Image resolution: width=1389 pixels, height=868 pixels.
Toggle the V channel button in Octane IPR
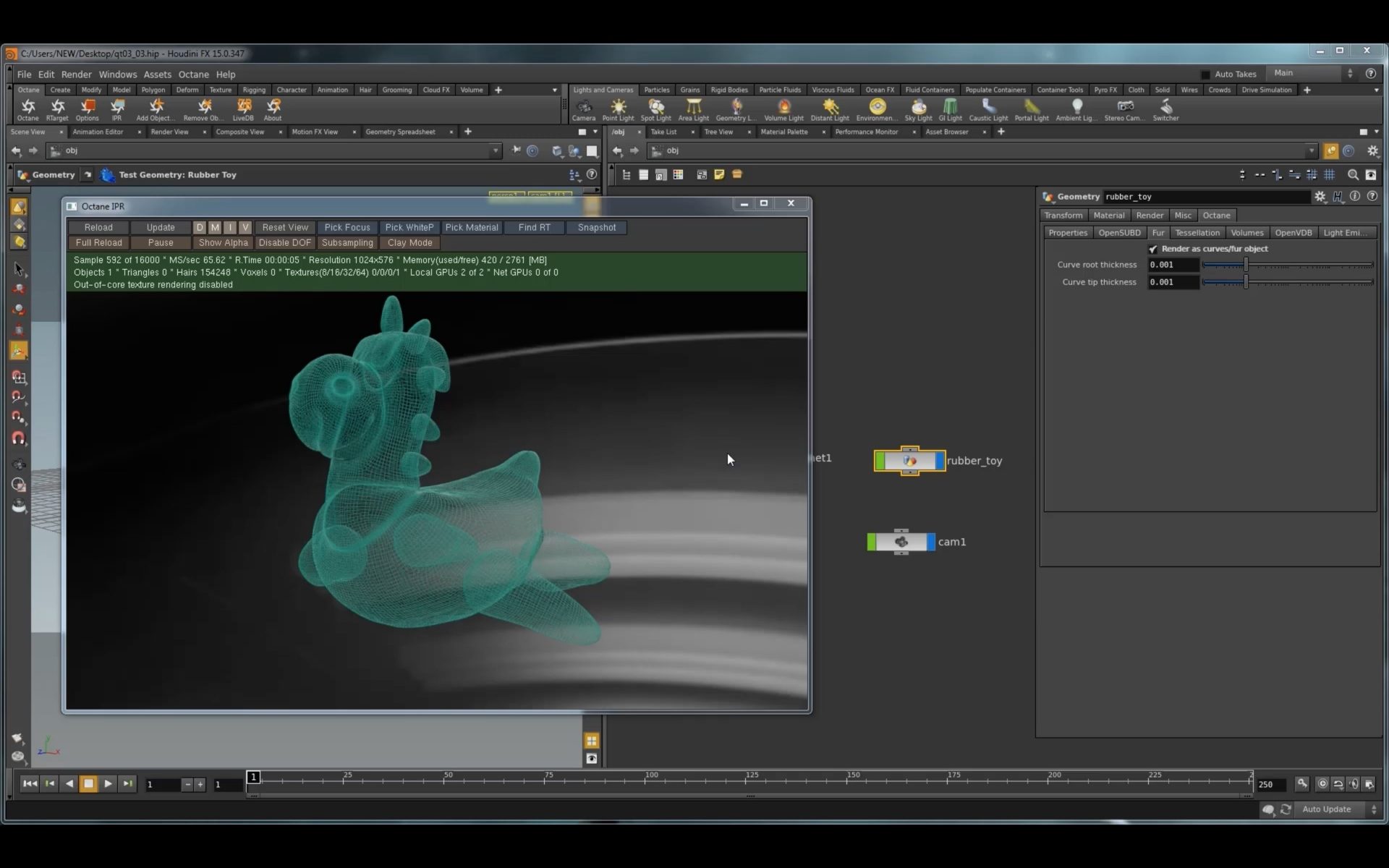245,227
